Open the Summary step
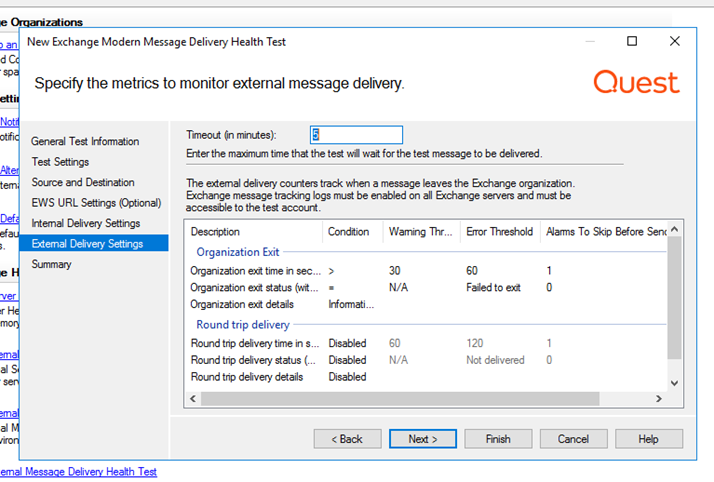Image resolution: width=714 pixels, height=482 pixels. [51, 264]
